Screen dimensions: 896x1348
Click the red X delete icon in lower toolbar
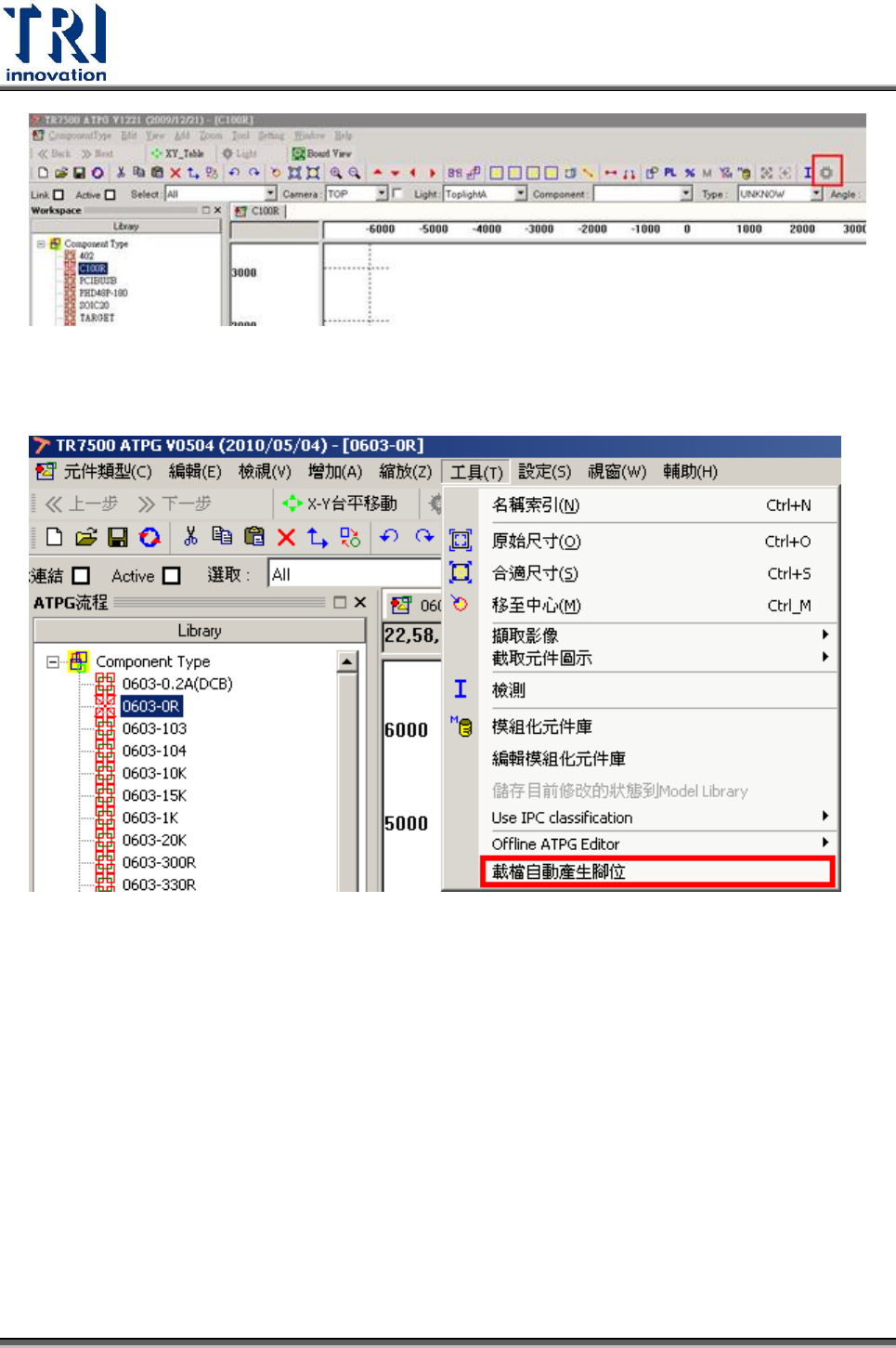click(x=286, y=537)
